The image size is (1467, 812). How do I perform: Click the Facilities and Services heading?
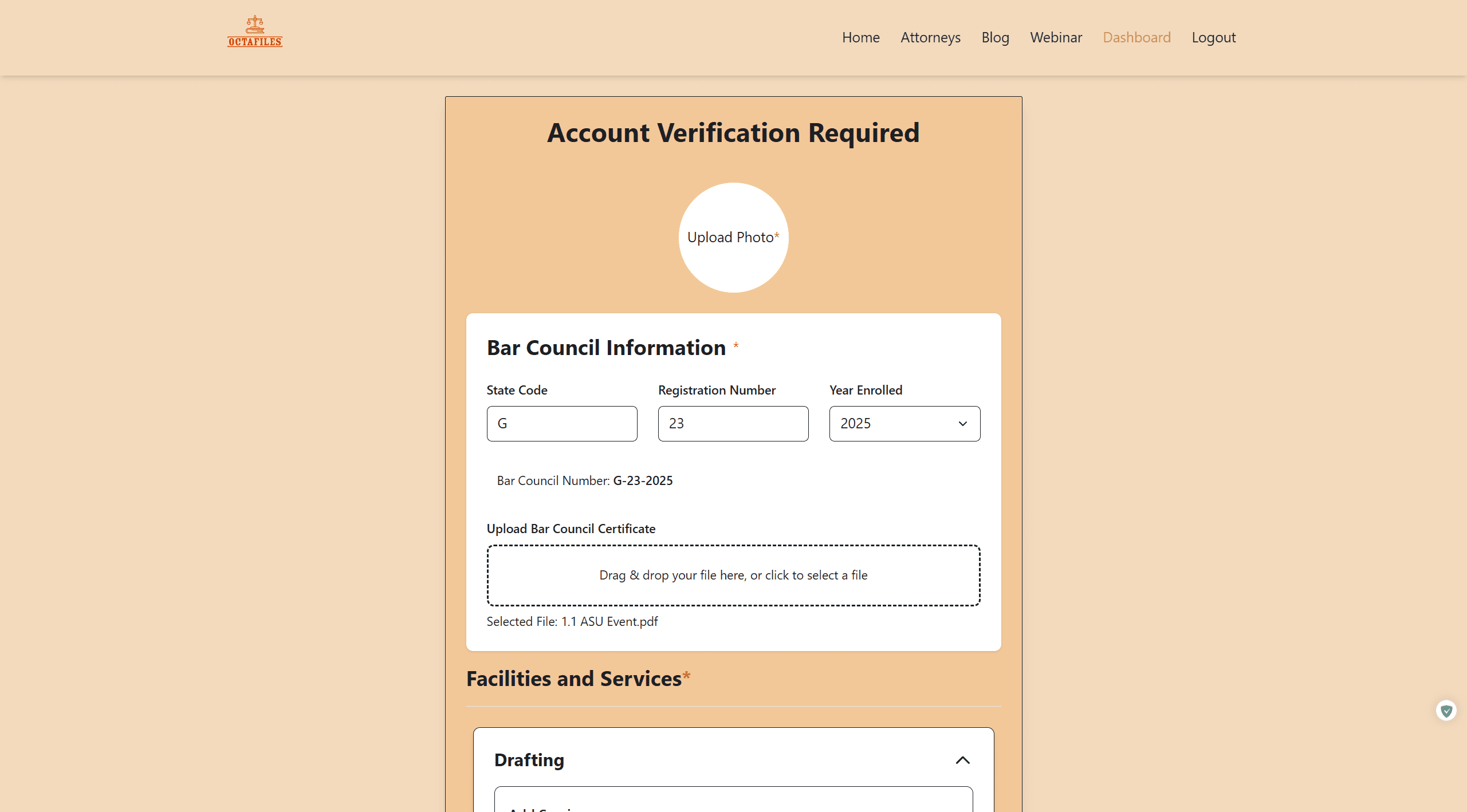click(578, 679)
